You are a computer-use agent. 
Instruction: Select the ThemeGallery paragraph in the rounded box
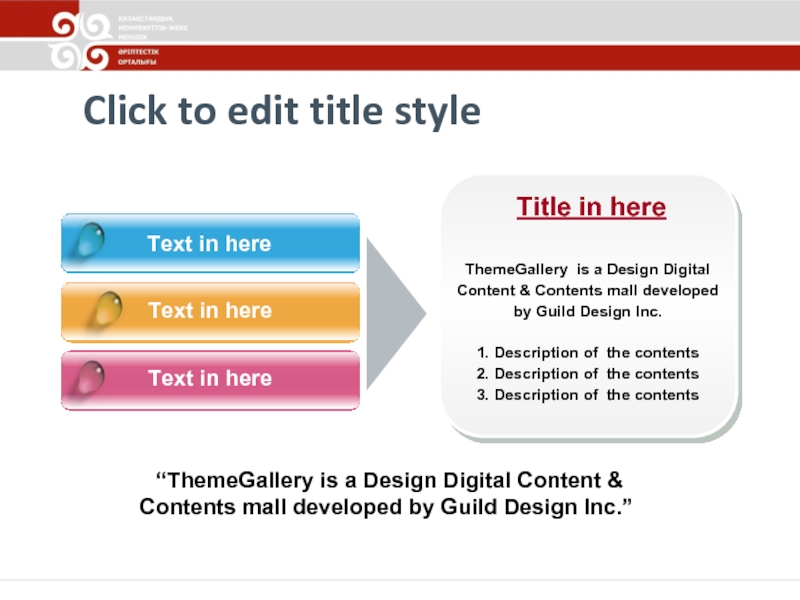587,290
